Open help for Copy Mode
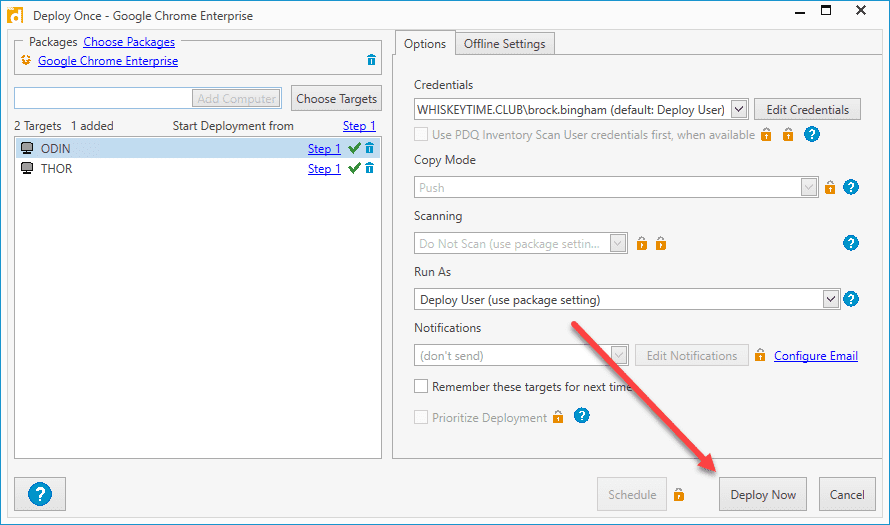 (850, 187)
